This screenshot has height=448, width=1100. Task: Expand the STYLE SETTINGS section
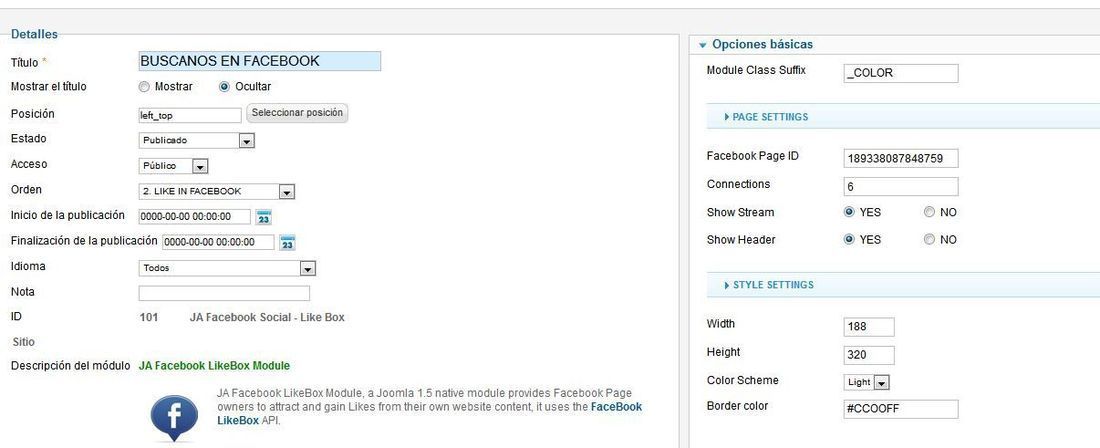point(769,285)
